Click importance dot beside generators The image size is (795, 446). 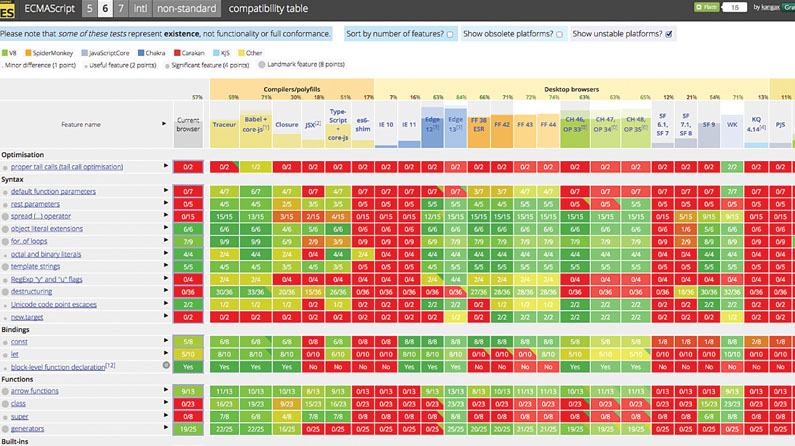pyautogui.click(x=5, y=429)
